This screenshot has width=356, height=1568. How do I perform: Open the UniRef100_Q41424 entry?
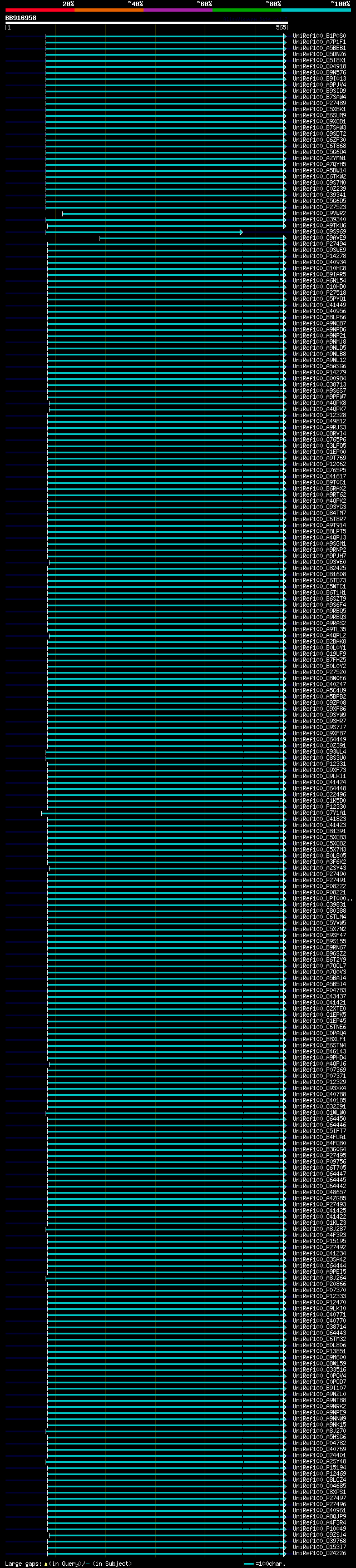pyautogui.click(x=319, y=782)
